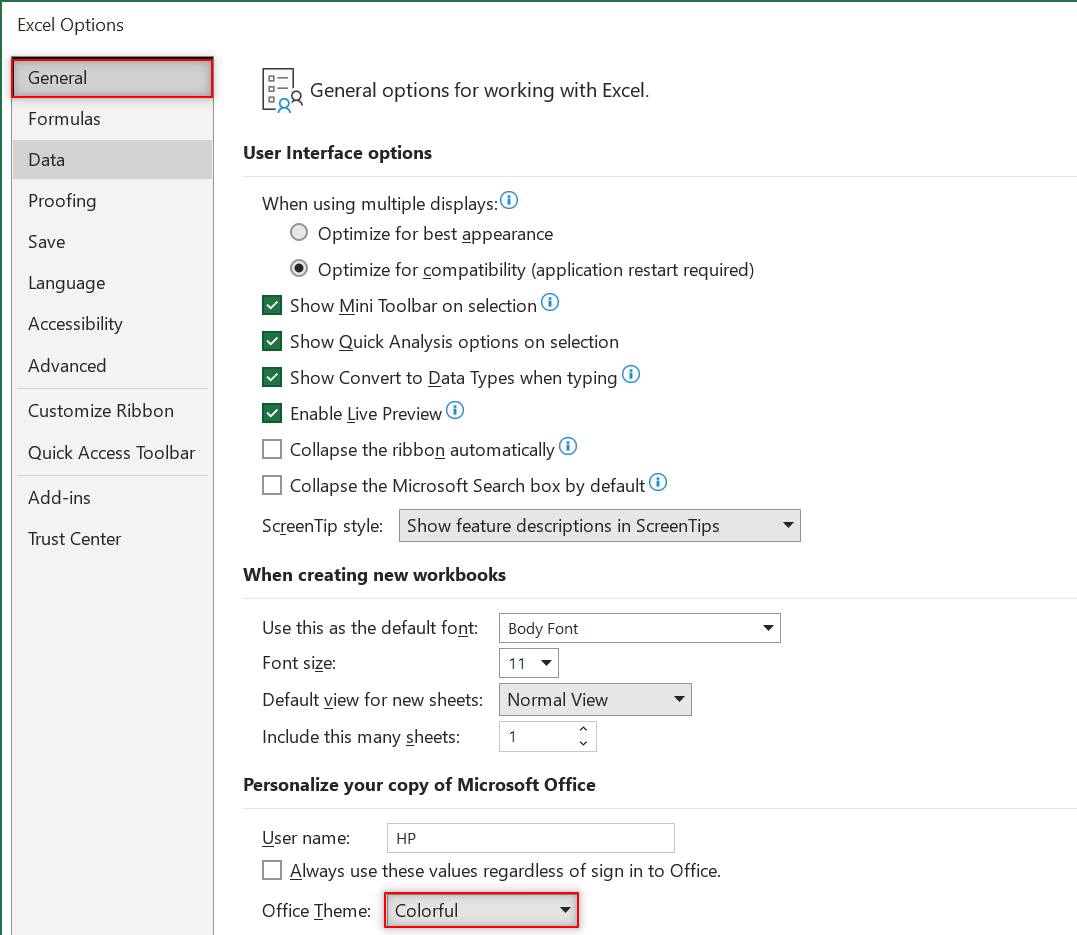
Task: Open Default view for new sheets dropdown
Action: pos(595,699)
